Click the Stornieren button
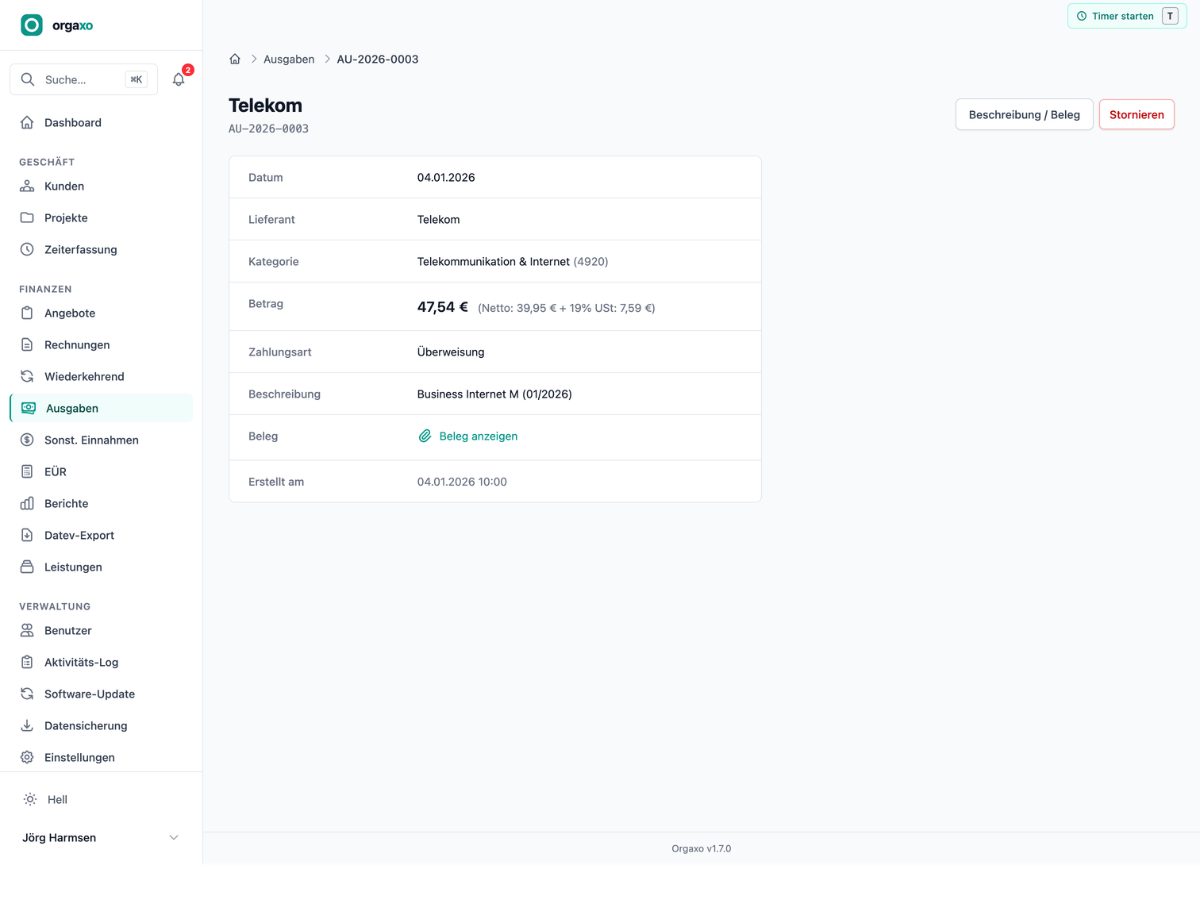The width and height of the screenshot is (1200, 900). tap(1136, 114)
